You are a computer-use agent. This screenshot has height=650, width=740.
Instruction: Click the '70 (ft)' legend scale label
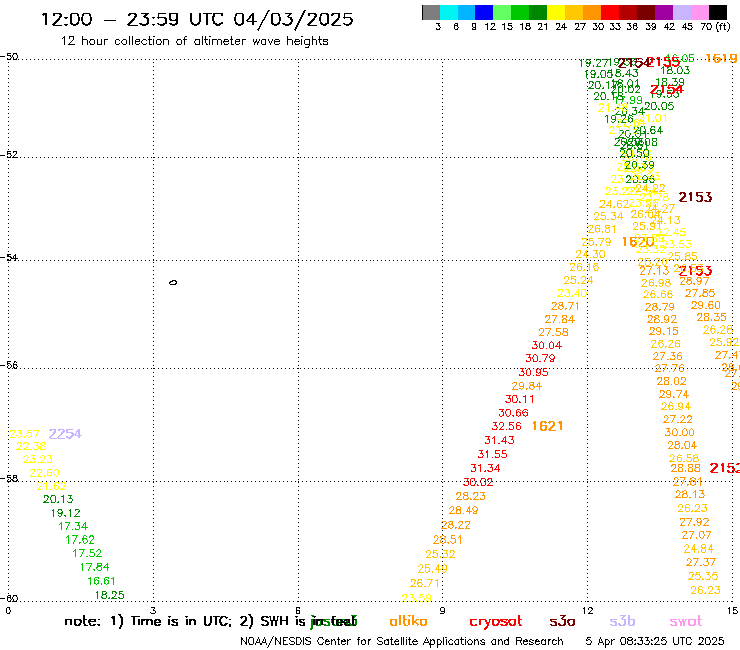pyautogui.click(x=715, y=26)
